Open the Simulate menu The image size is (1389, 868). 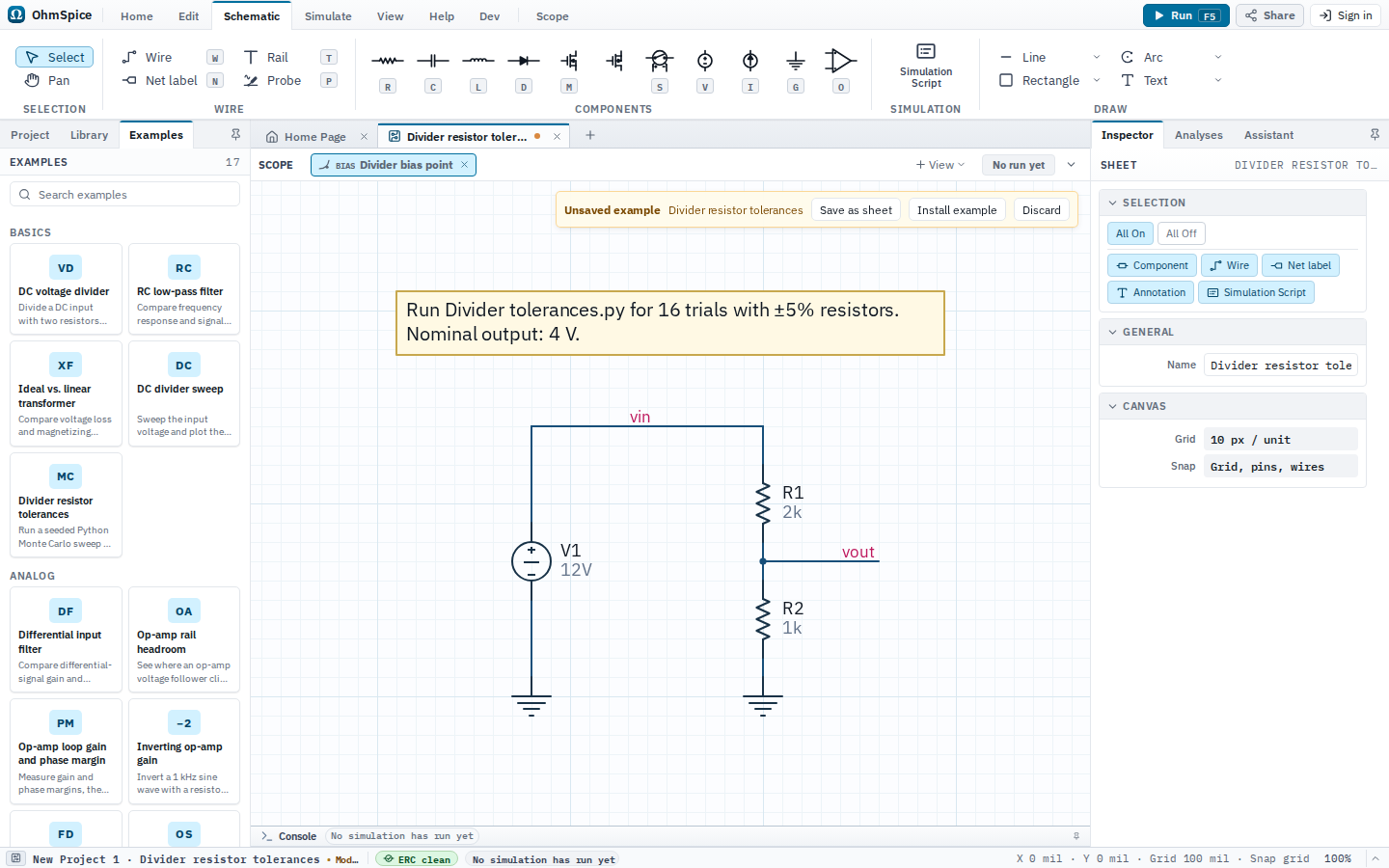coord(328,16)
